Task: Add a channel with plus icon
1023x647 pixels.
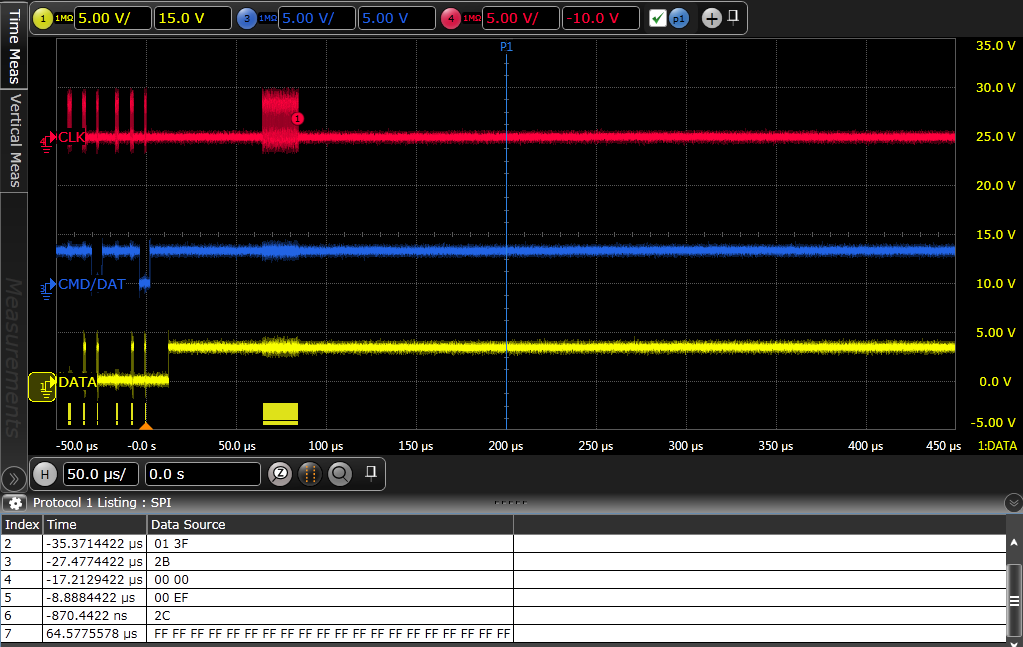Action: click(x=712, y=18)
